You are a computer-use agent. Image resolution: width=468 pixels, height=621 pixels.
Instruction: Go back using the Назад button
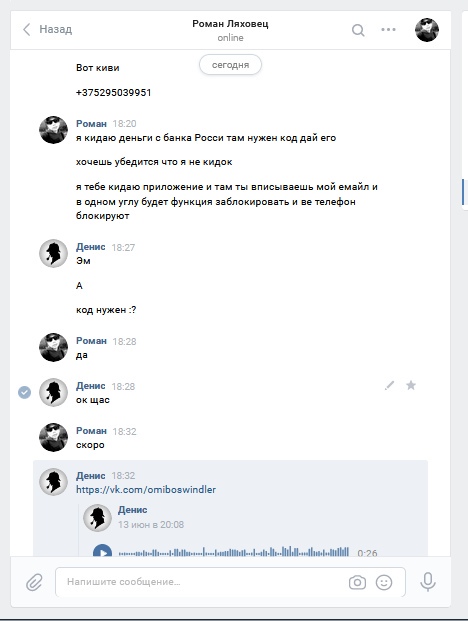[48, 29]
